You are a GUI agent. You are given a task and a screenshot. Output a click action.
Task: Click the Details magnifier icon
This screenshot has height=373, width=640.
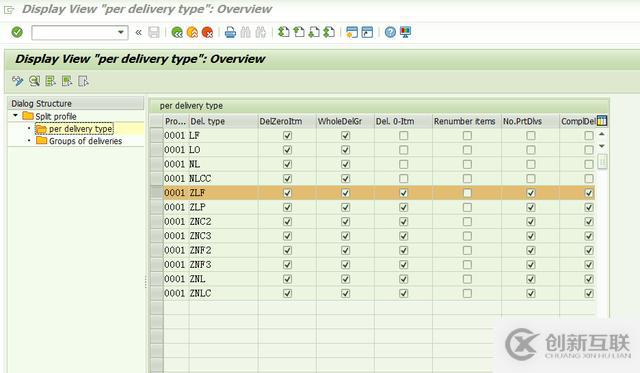34,81
